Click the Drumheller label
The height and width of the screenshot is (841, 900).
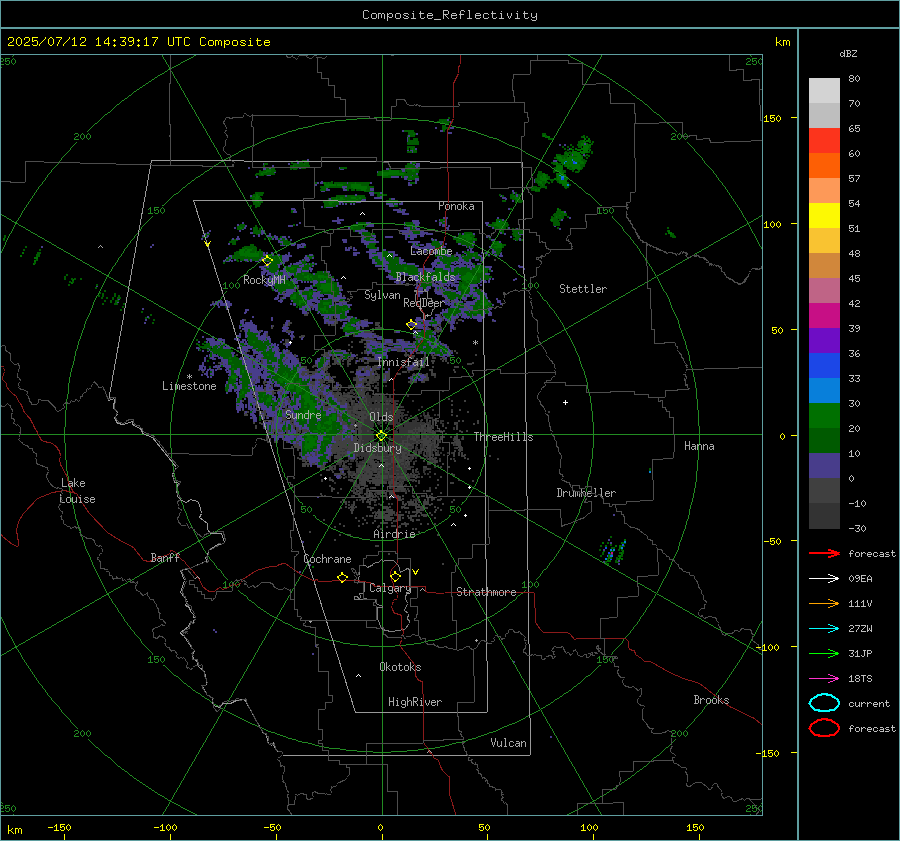(586, 493)
